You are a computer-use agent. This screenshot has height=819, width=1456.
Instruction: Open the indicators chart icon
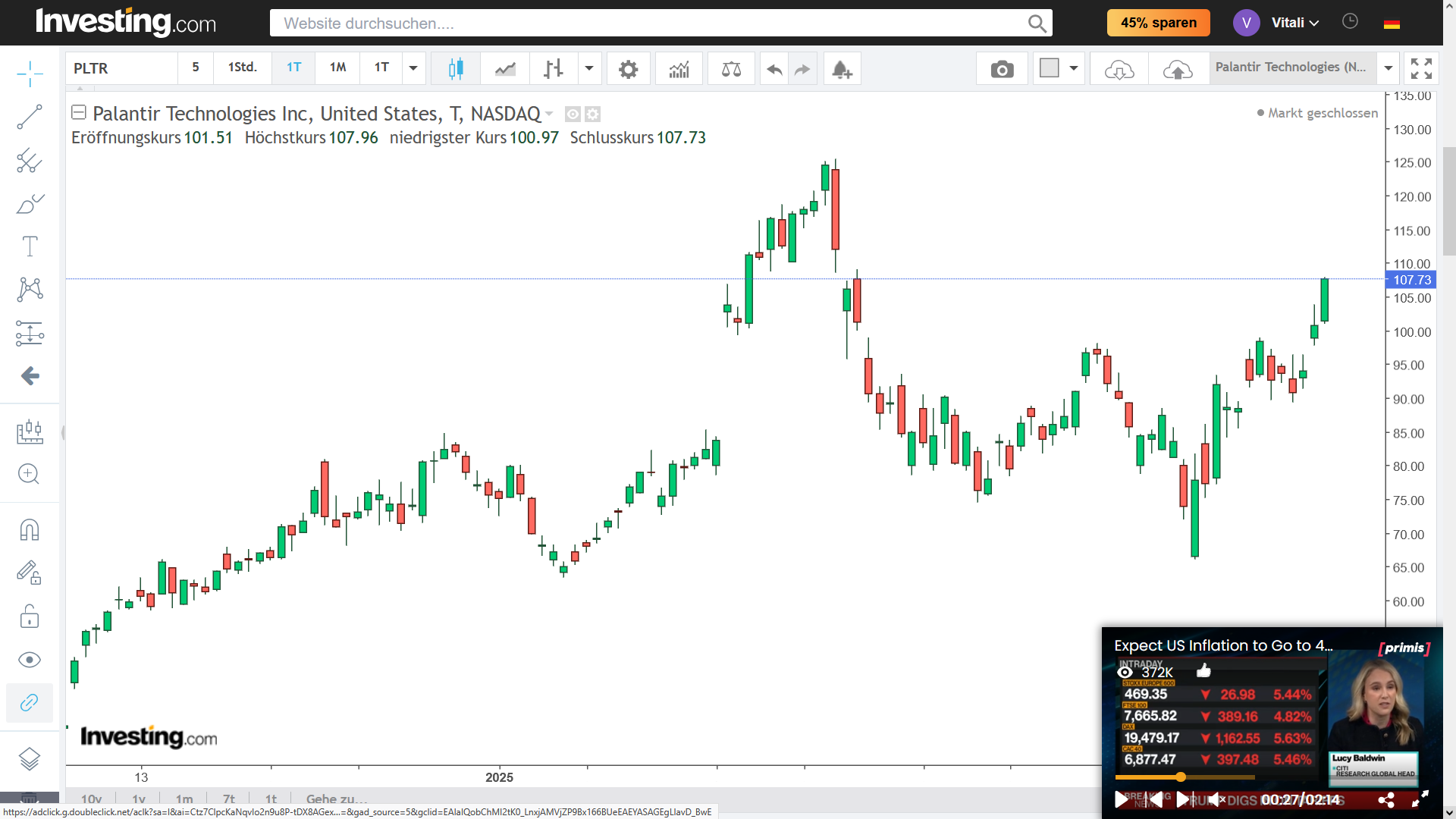point(679,69)
